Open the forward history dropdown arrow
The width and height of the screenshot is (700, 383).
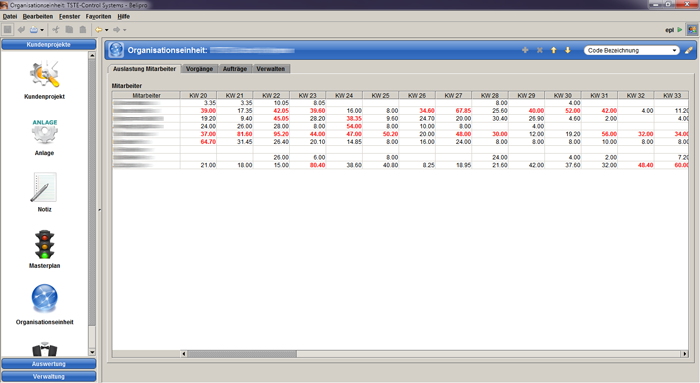click(x=125, y=30)
